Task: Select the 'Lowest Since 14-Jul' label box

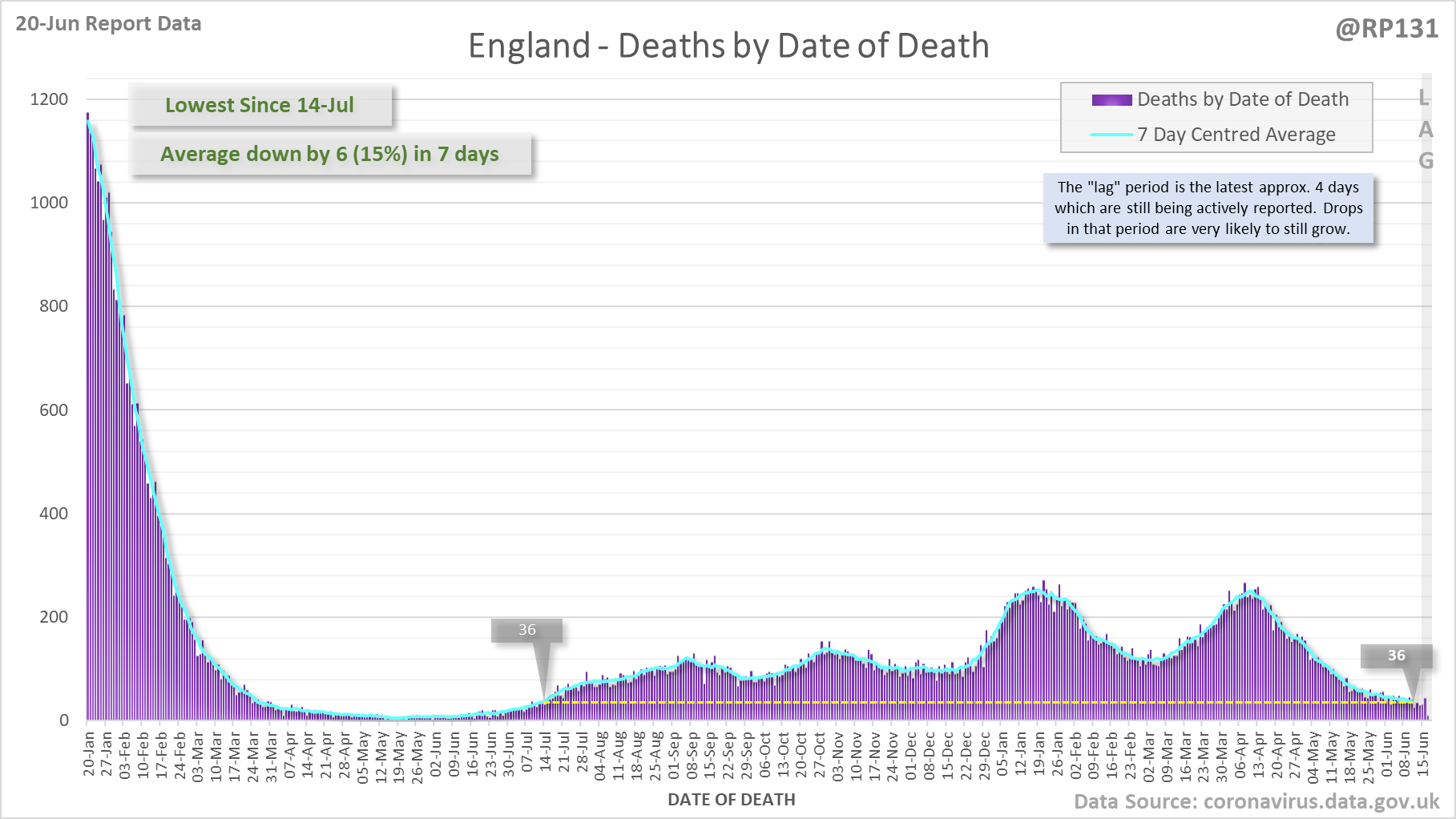Action: [x=260, y=105]
